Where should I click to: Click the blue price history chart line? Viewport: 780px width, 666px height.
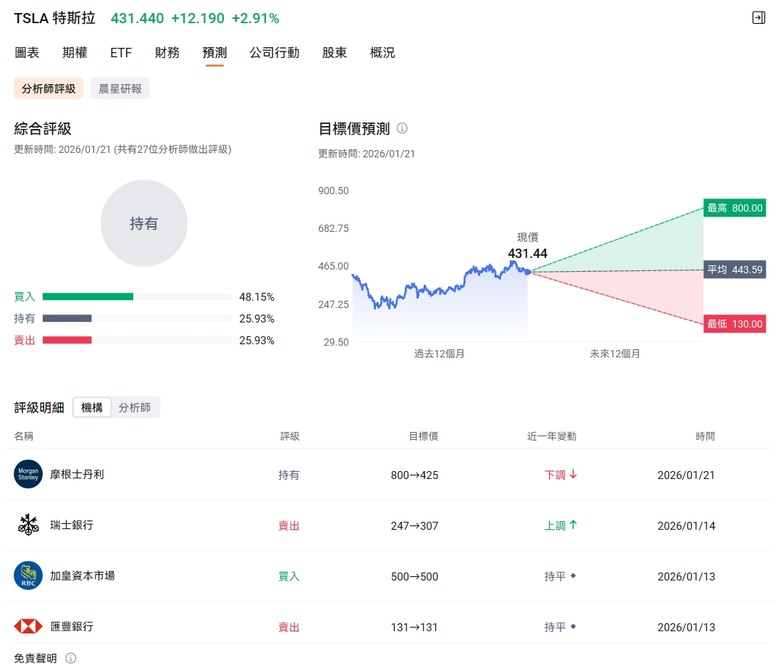[x=440, y=286]
